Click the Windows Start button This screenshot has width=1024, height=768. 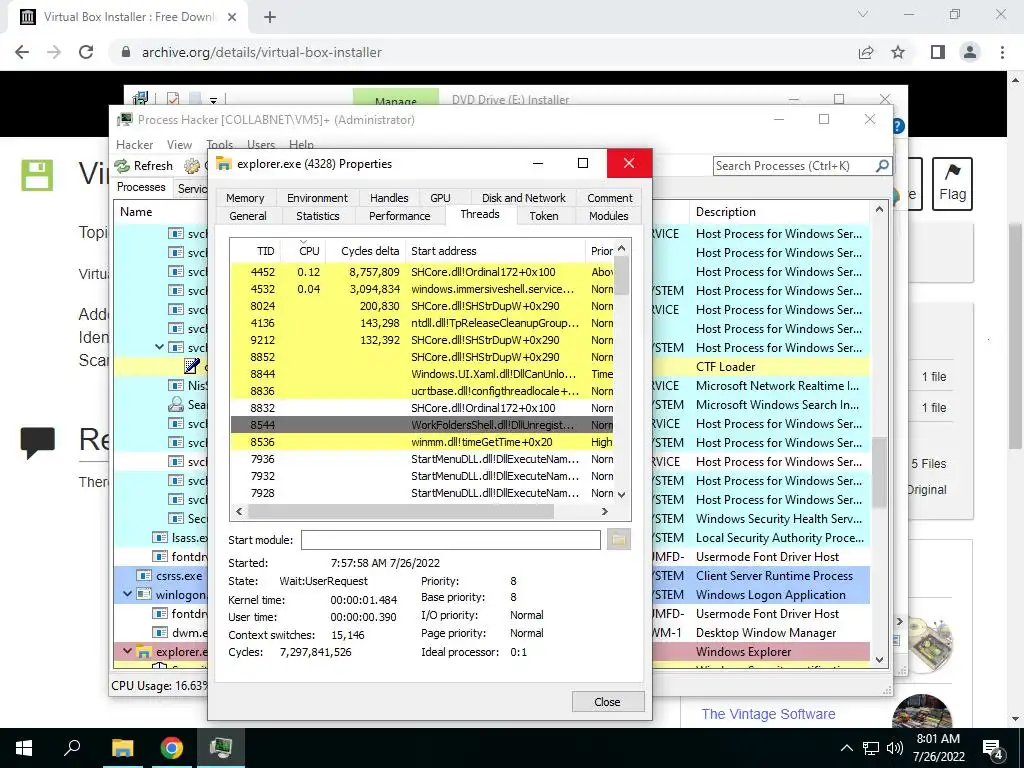pyautogui.click(x=24, y=748)
